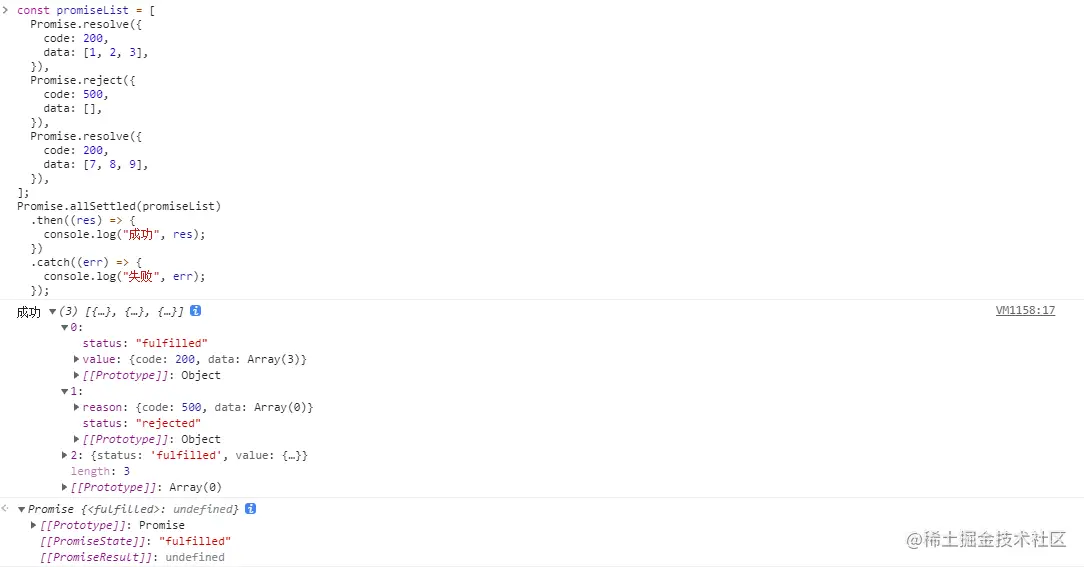Expand the [[Prototype]]: Array(0) entry
Image resolution: width=1084 pixels, height=567 pixels.
click(65, 487)
